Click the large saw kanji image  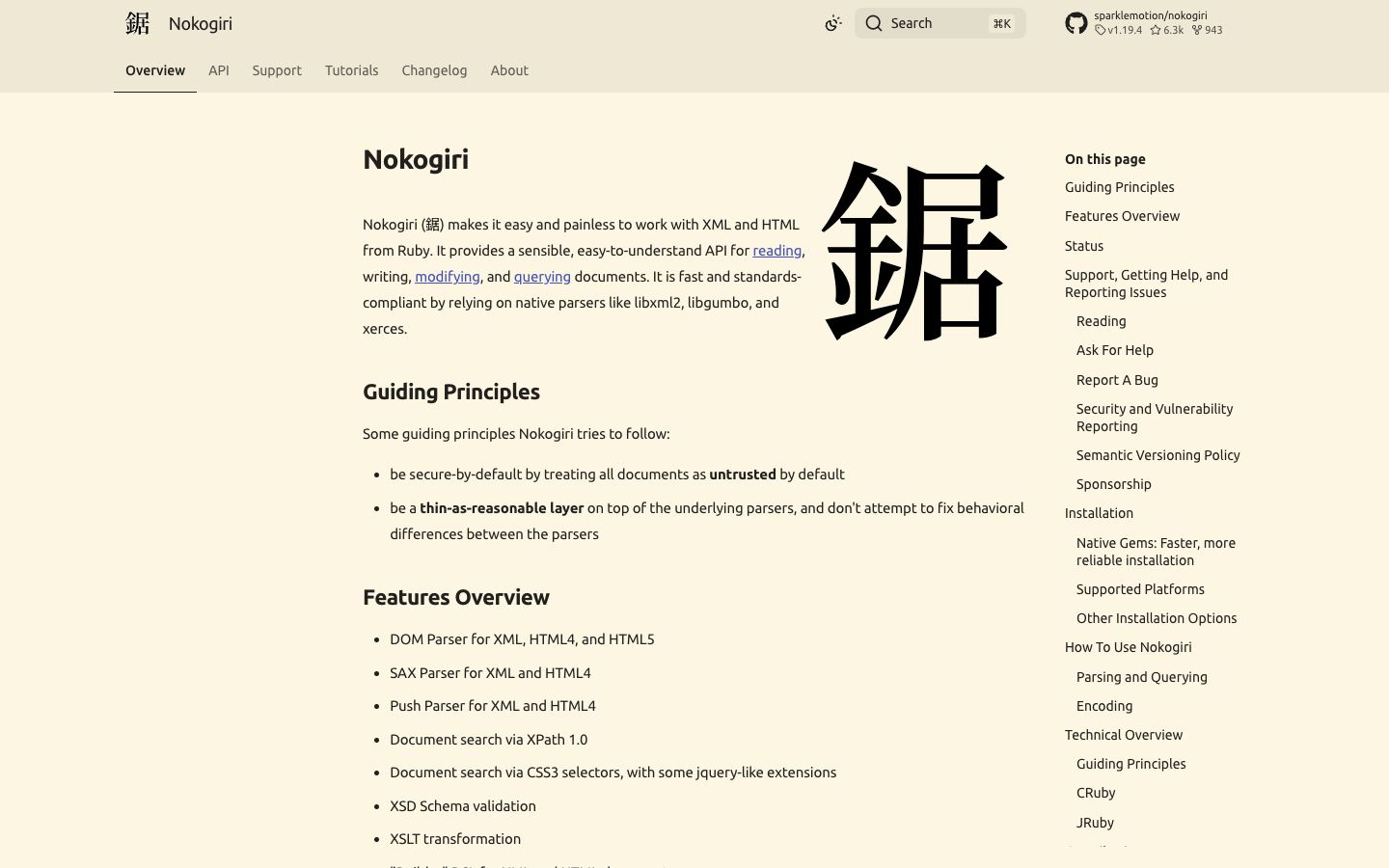coord(913,251)
